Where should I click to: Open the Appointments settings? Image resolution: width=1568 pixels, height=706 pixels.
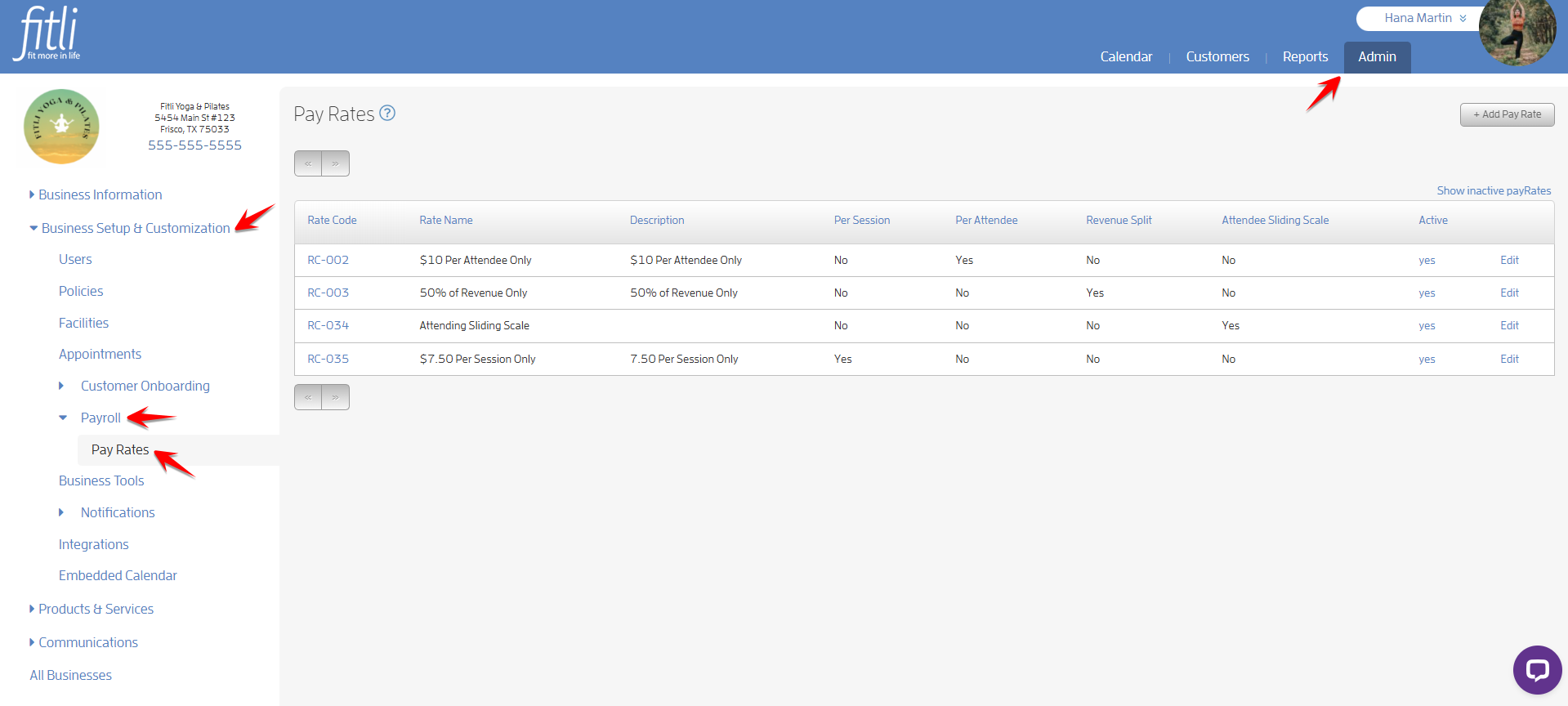100,354
